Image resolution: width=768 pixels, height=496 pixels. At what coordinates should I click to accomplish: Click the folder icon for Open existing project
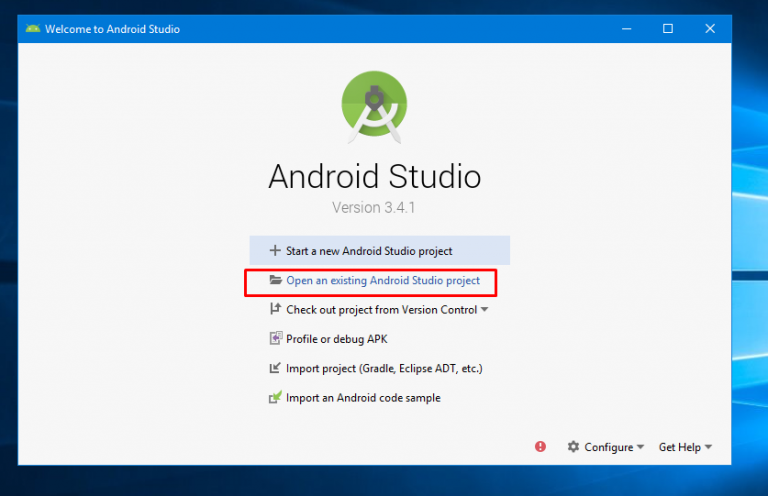[x=276, y=281]
